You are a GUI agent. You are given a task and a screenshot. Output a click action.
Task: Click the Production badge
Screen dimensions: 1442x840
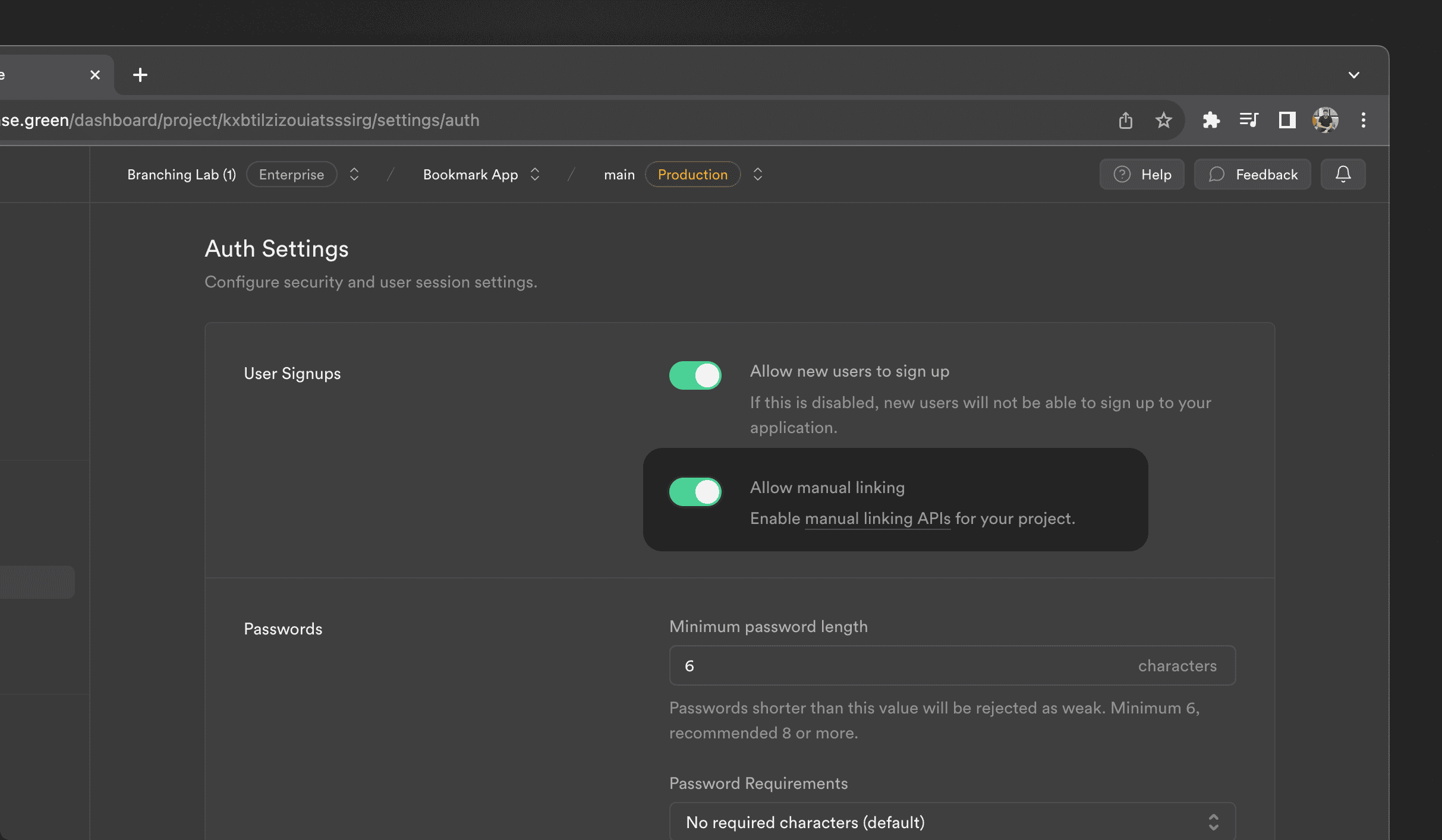pyautogui.click(x=692, y=175)
